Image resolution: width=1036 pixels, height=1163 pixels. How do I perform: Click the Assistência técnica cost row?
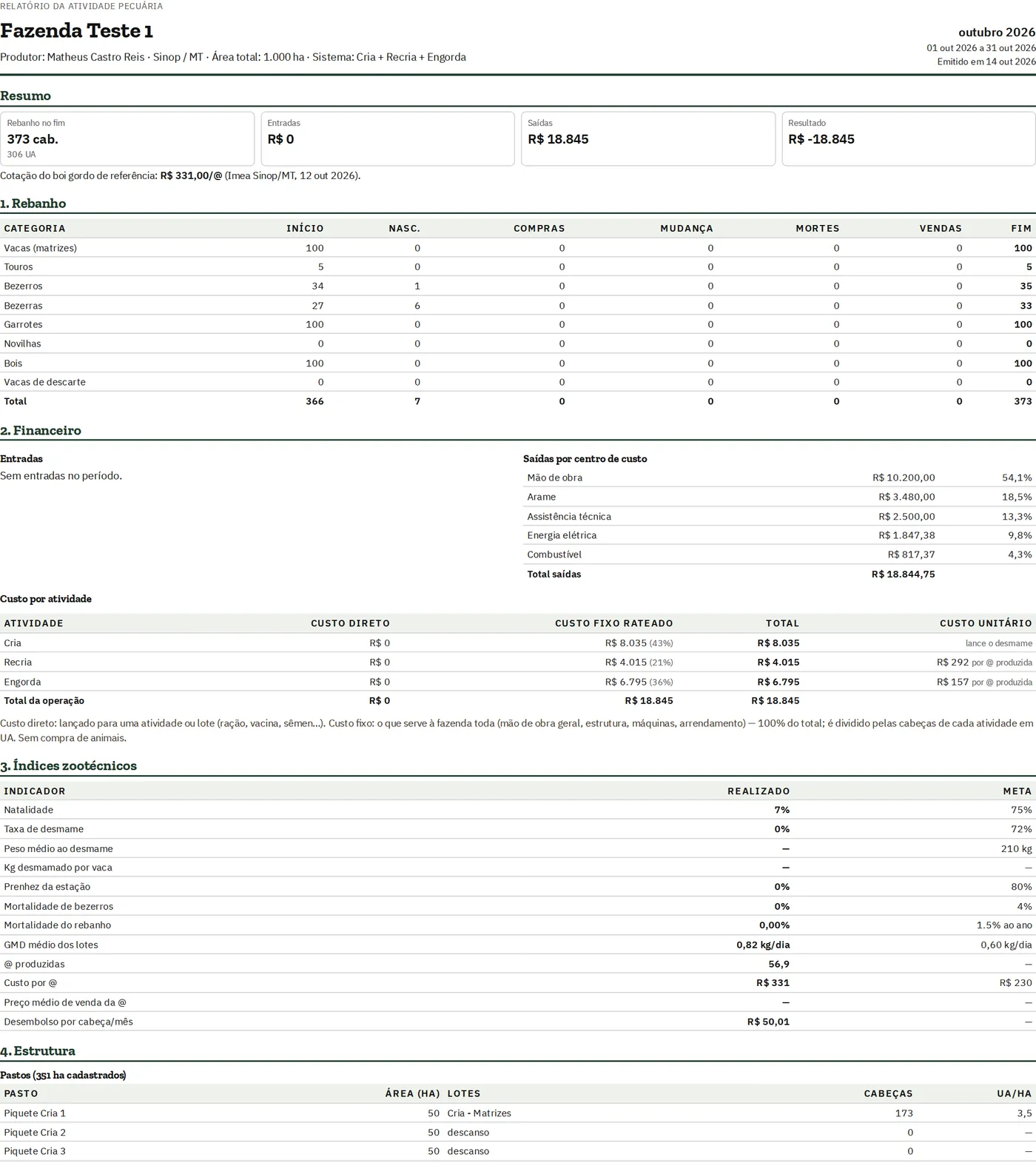click(x=779, y=517)
